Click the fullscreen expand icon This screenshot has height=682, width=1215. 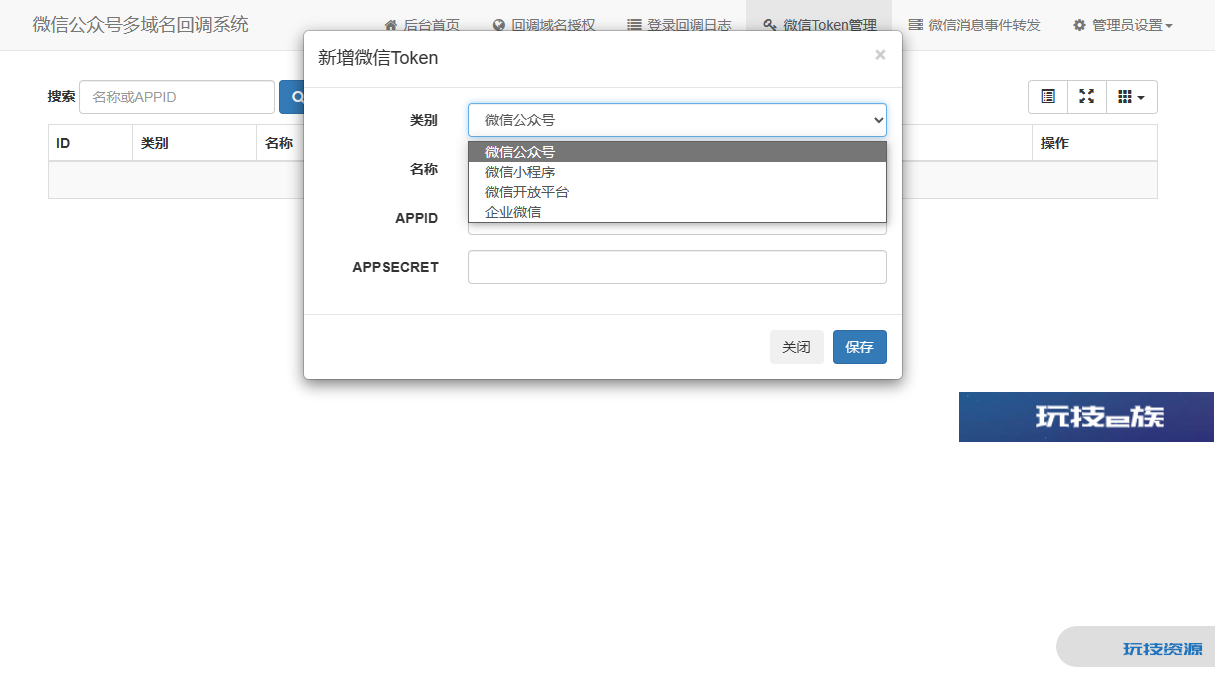(1087, 97)
